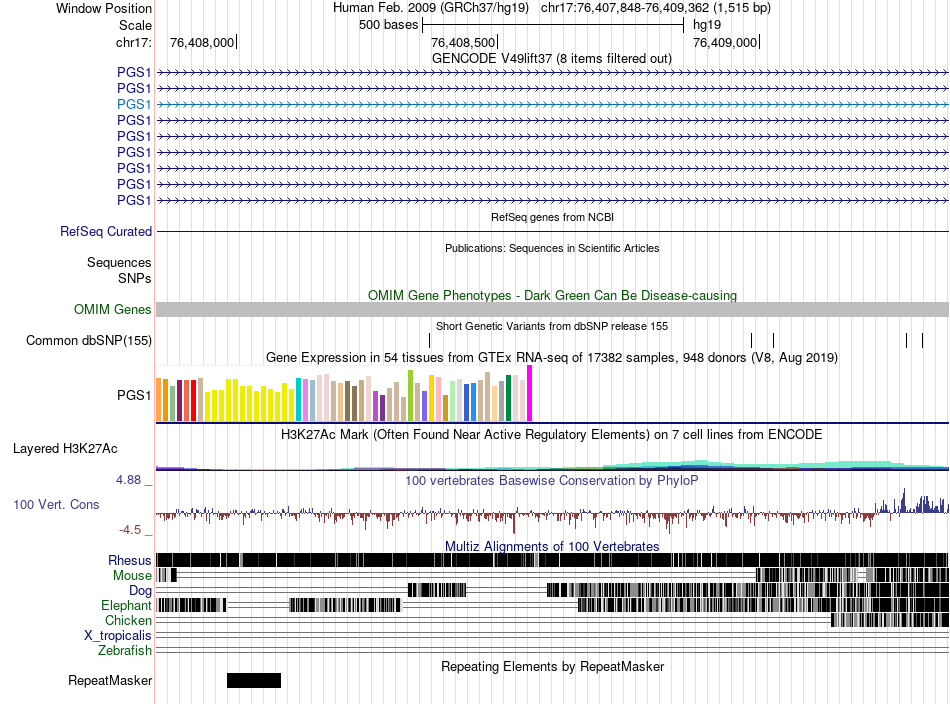Click the RefSeq Curated gene intron line
The height and width of the screenshot is (704, 950).
point(552,231)
